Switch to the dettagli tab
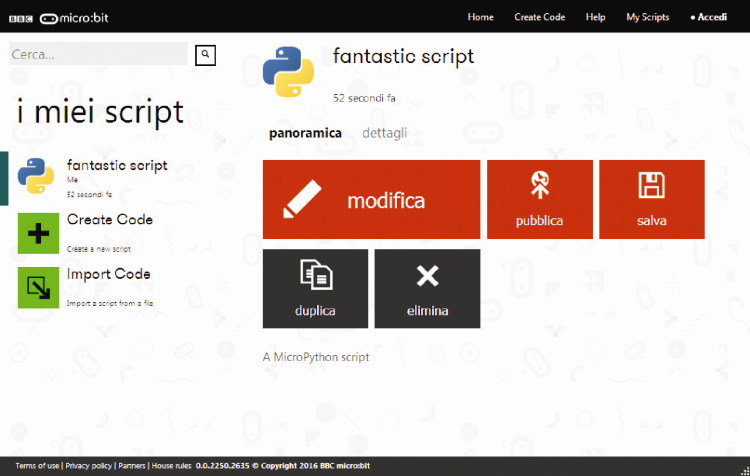The image size is (750, 476). coord(385,133)
